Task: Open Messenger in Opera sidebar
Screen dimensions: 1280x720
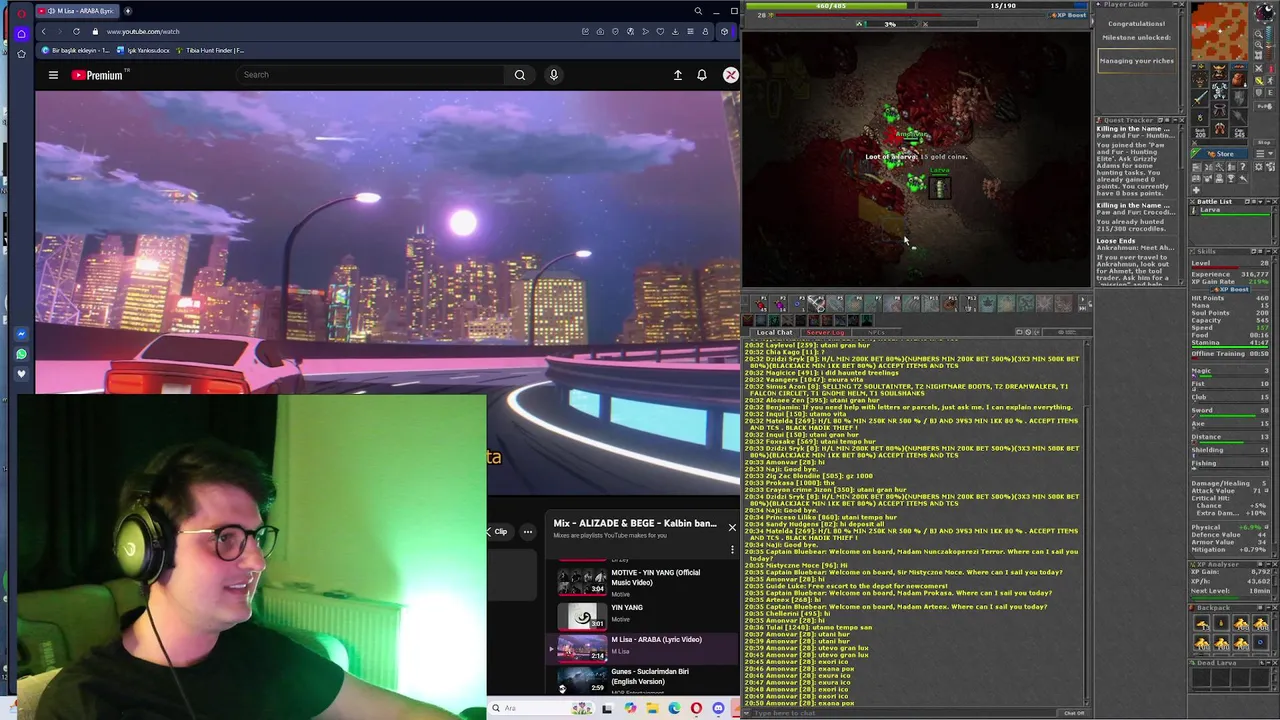Action: click(21, 334)
